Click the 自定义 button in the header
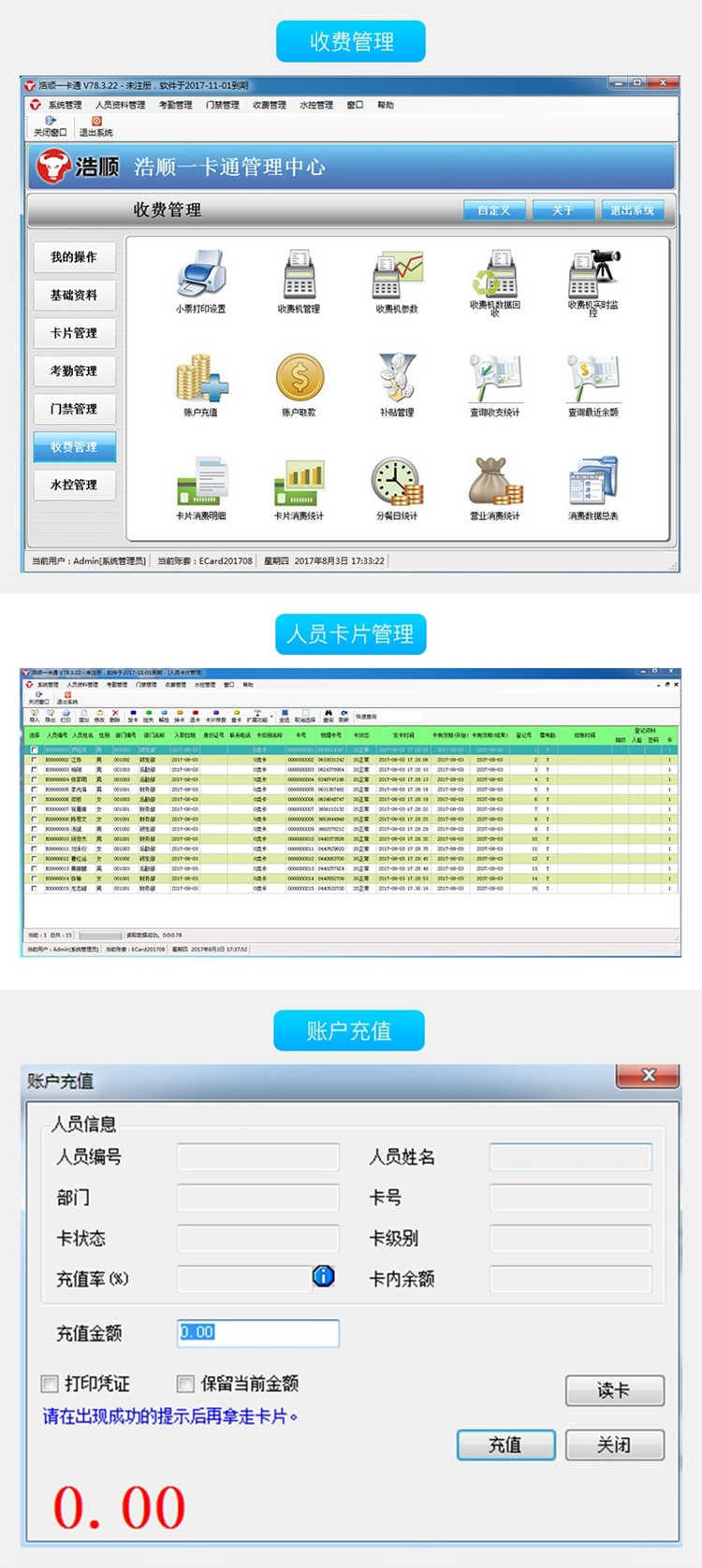The image size is (702, 1568). point(494,211)
